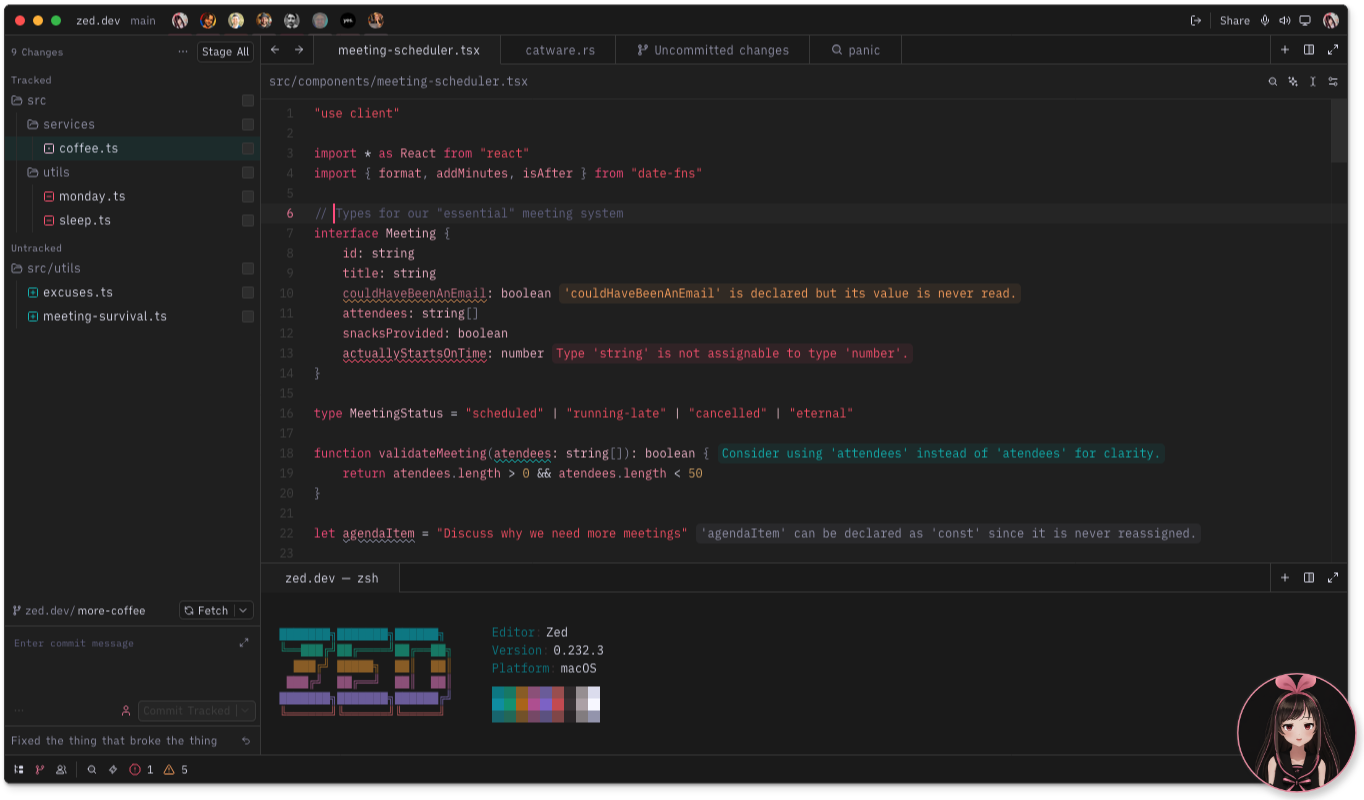Restore the previous commit message with undo arrow
The image size is (1364, 800).
pos(246,741)
